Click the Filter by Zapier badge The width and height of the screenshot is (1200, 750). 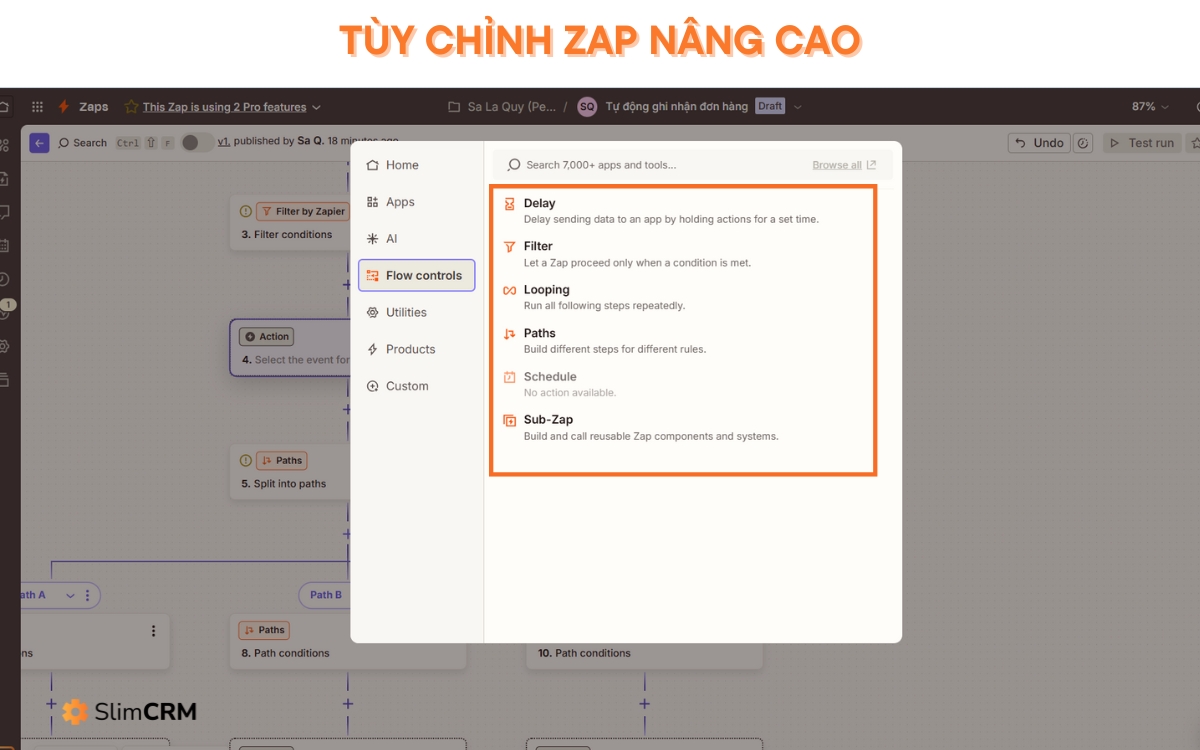(303, 211)
